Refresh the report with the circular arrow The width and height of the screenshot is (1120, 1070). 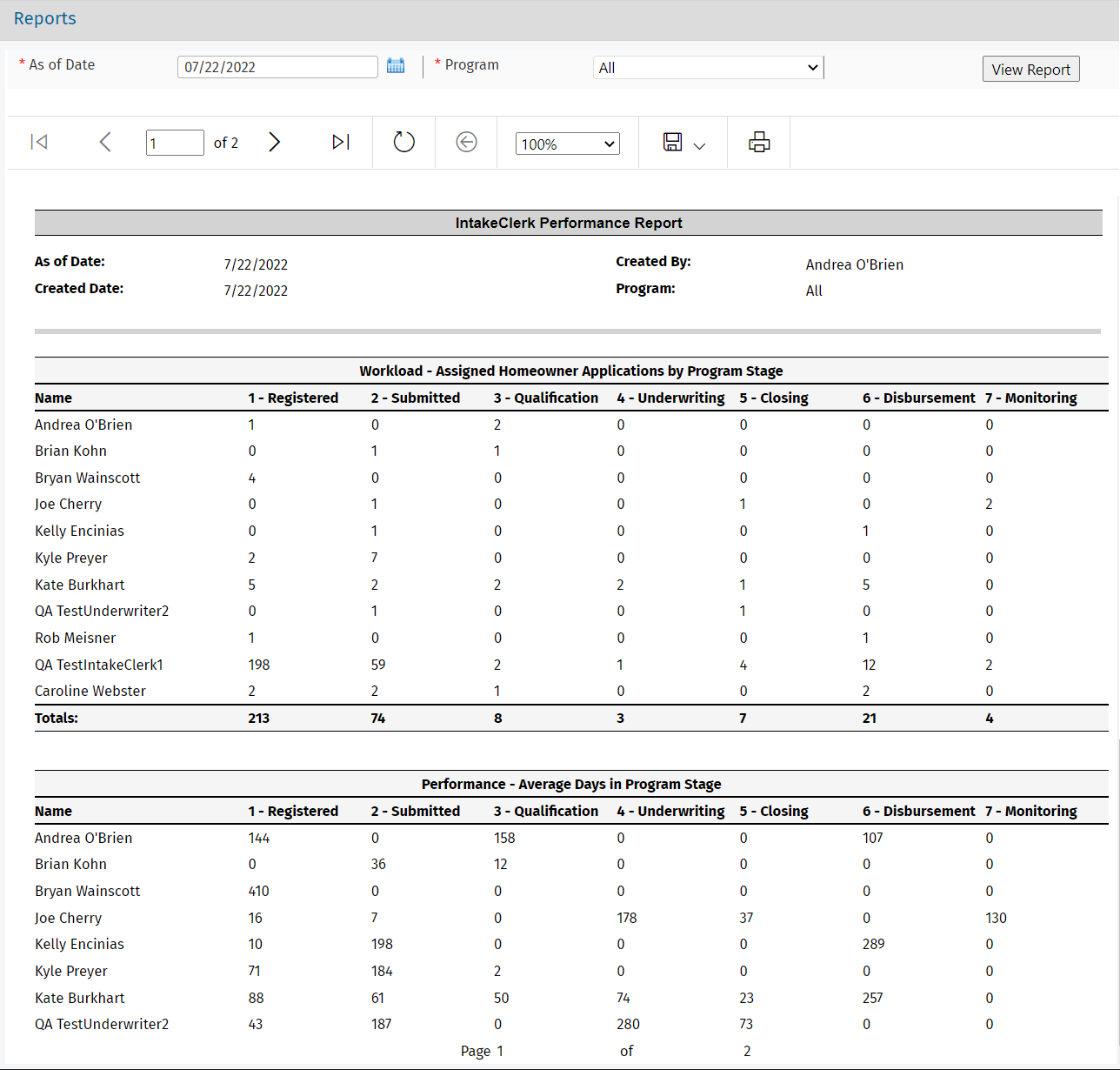tap(404, 142)
